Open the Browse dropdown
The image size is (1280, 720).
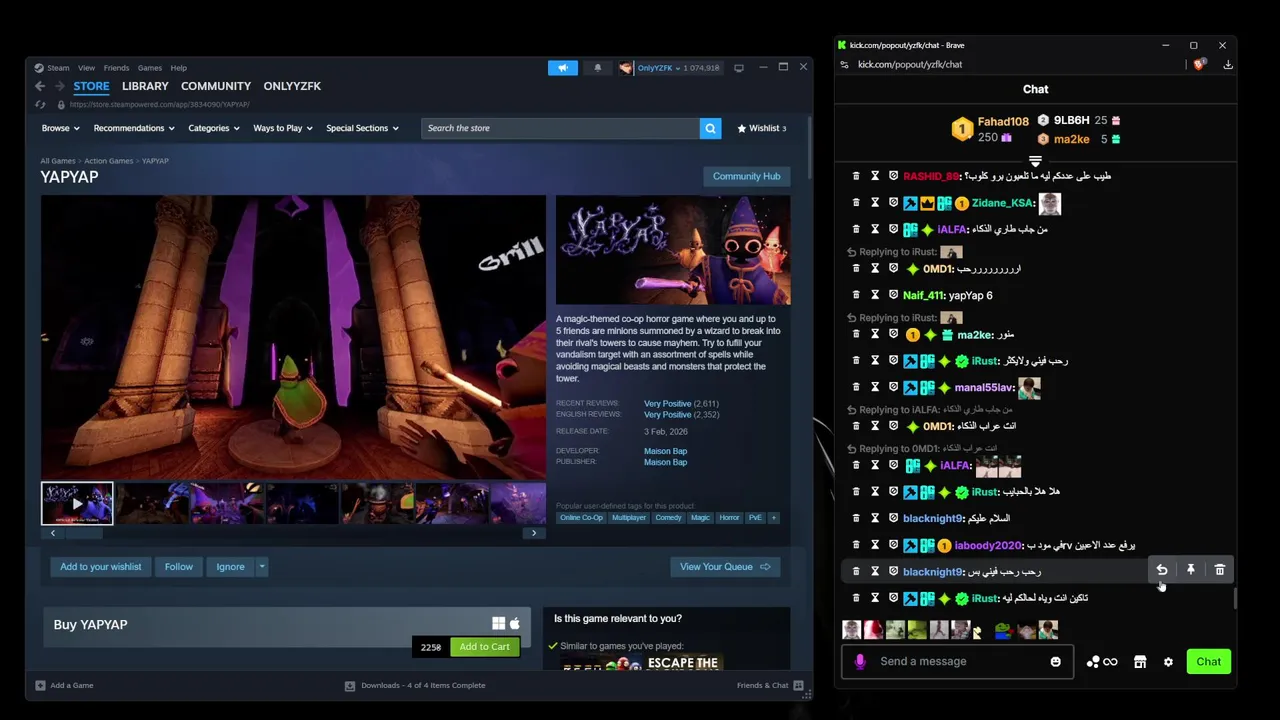[x=60, y=128]
